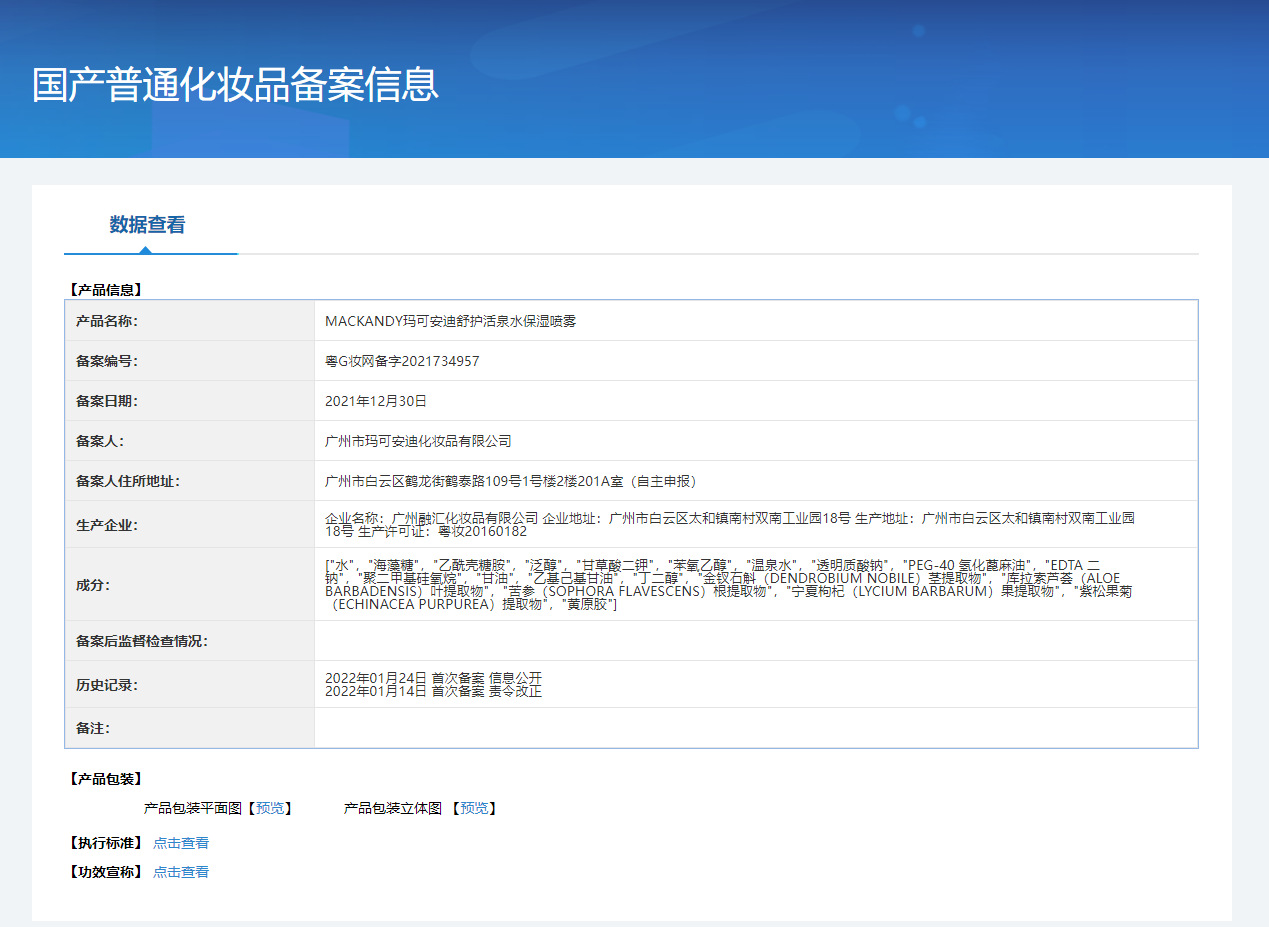Select product name MACKANDY玛可安迪舒护活泉水保湿喷雾

[451, 321]
